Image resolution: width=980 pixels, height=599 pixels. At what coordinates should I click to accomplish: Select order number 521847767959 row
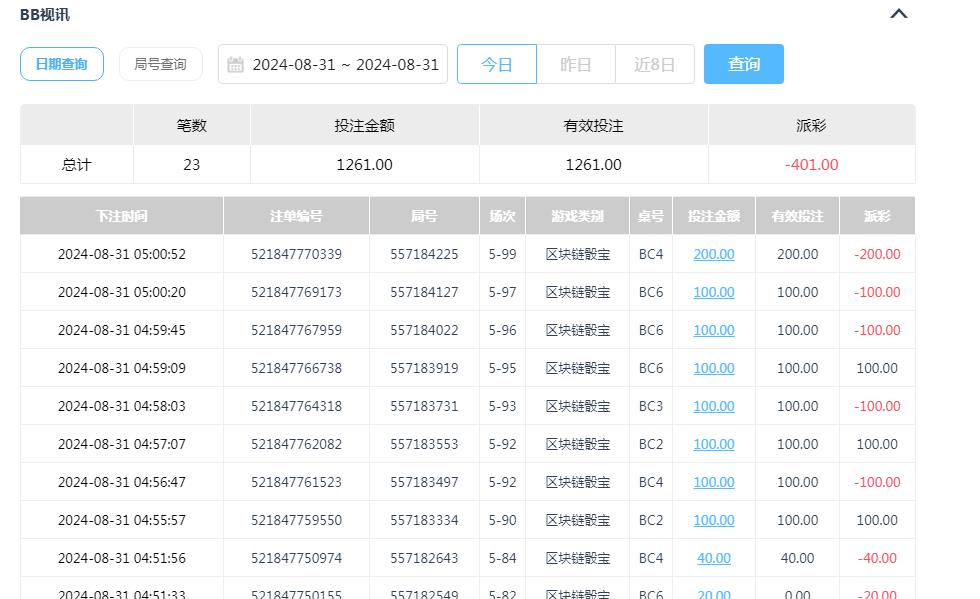point(296,330)
